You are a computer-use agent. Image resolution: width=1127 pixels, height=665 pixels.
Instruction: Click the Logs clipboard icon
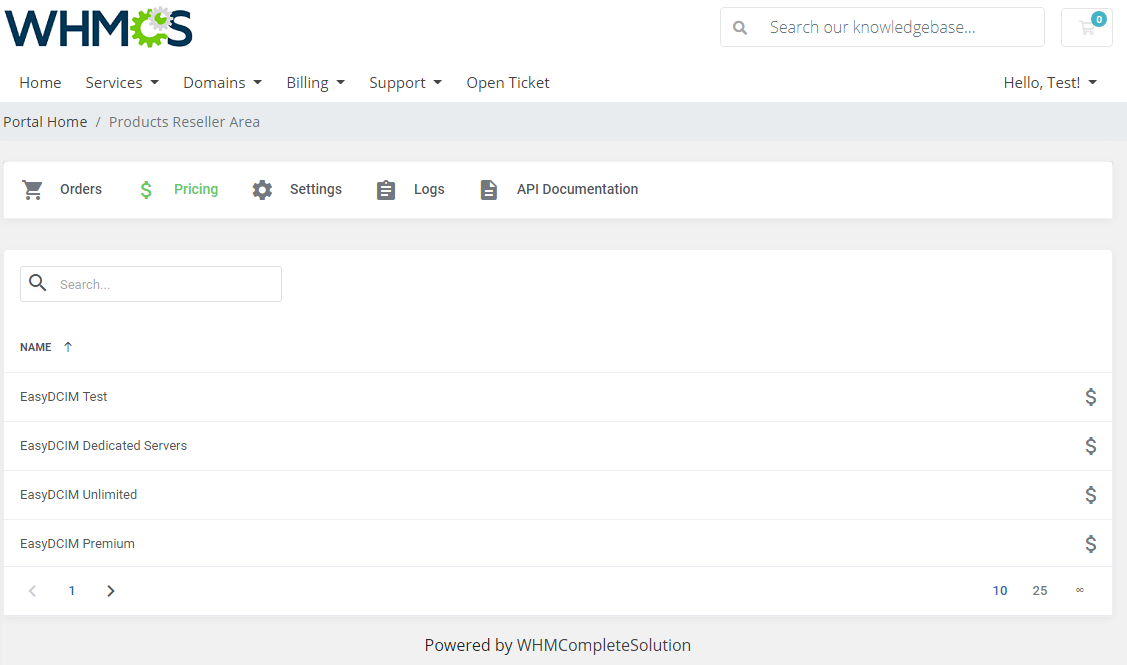tap(386, 190)
